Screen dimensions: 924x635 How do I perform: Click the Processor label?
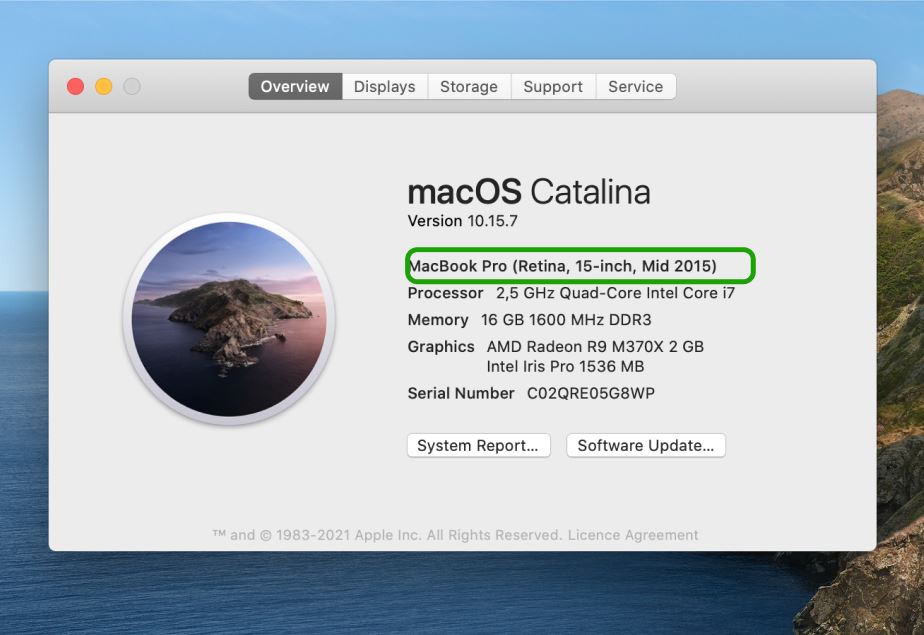click(446, 293)
